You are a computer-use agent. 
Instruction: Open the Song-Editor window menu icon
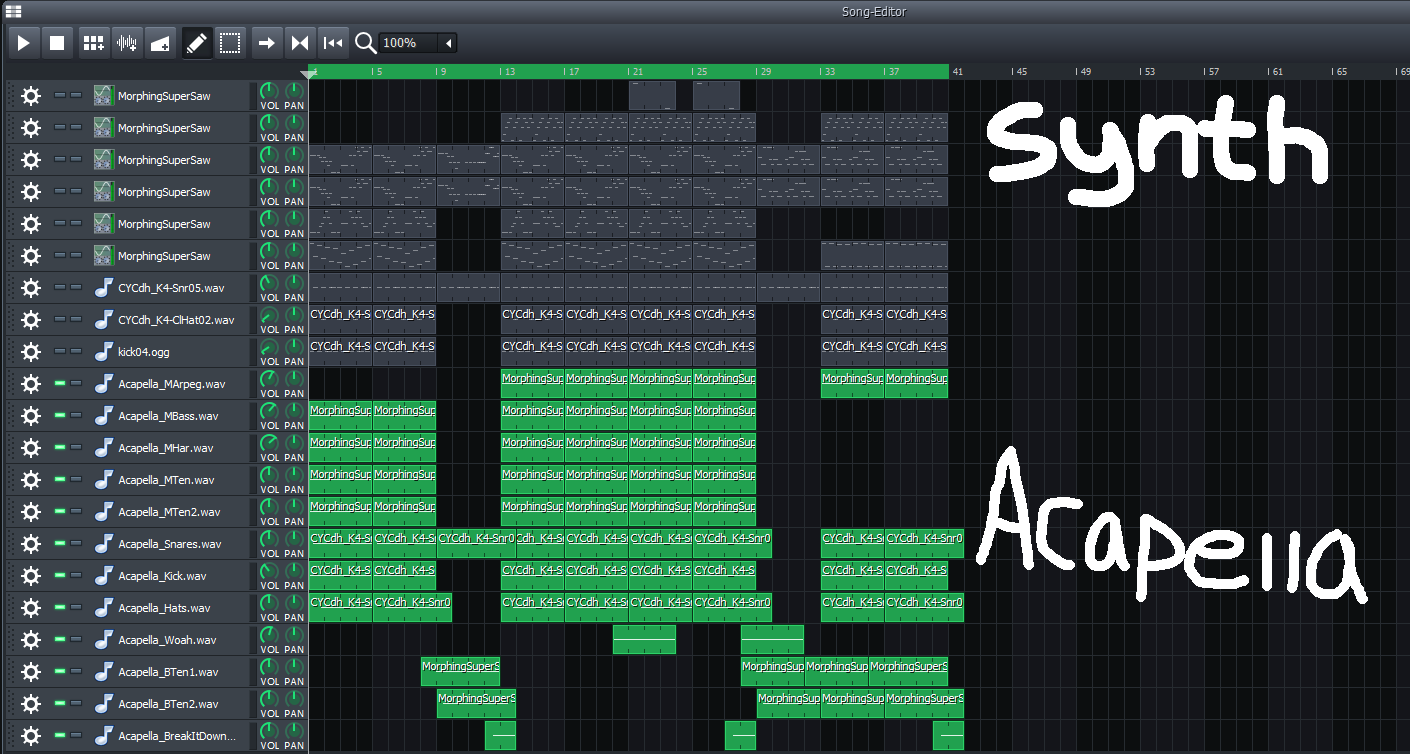13,11
